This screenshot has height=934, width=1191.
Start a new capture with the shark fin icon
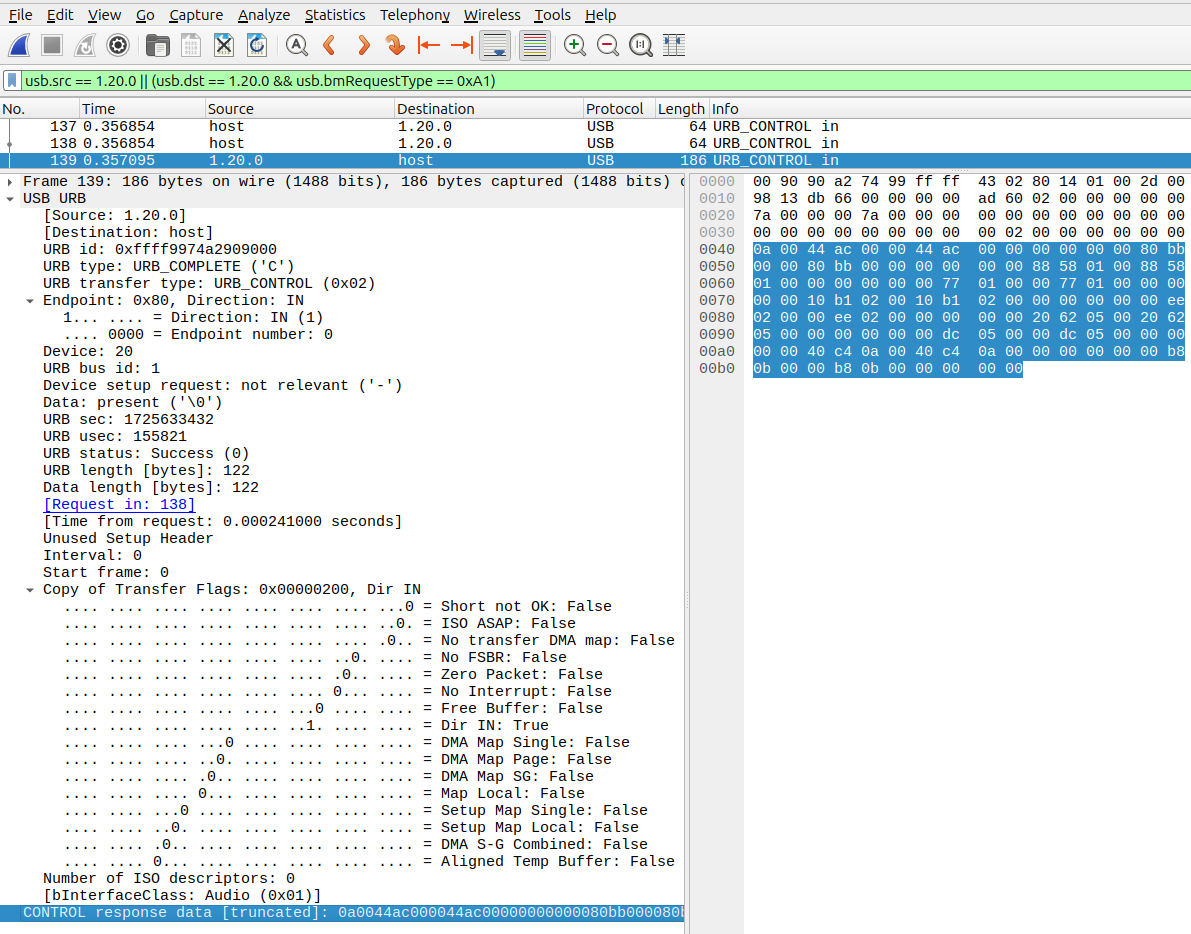point(21,45)
